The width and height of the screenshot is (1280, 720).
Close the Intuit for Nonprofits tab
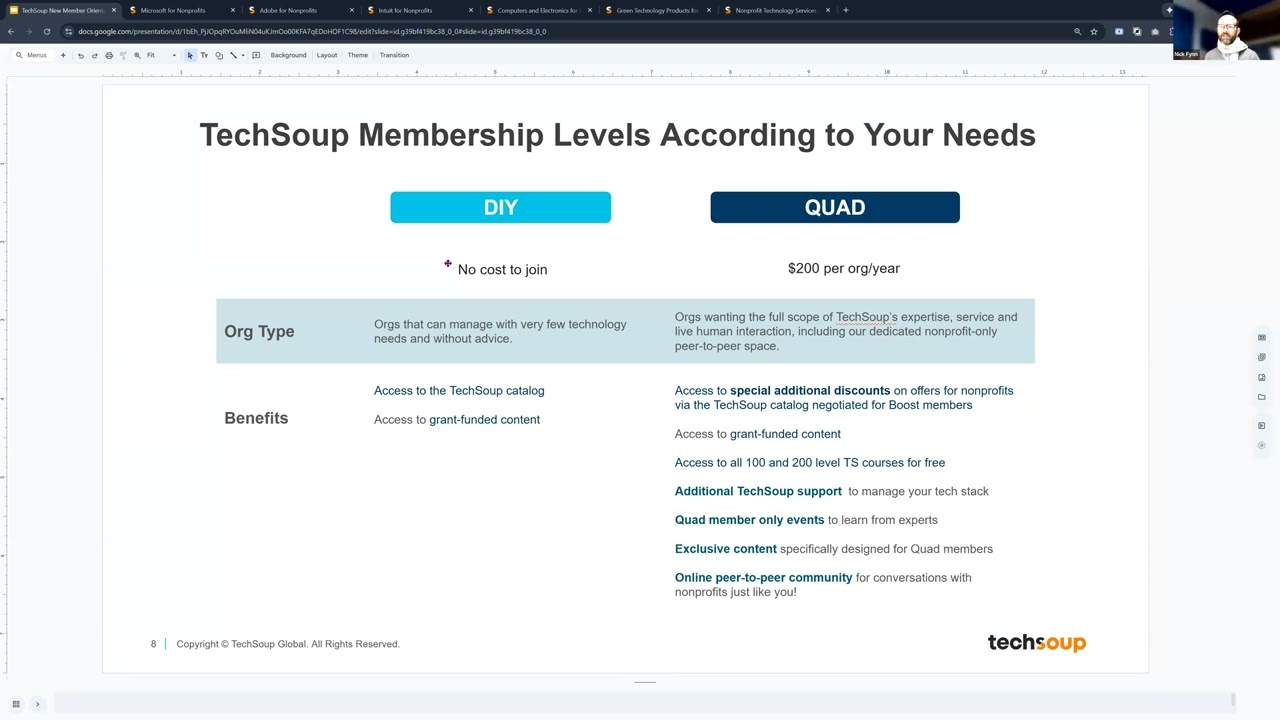coord(471,10)
